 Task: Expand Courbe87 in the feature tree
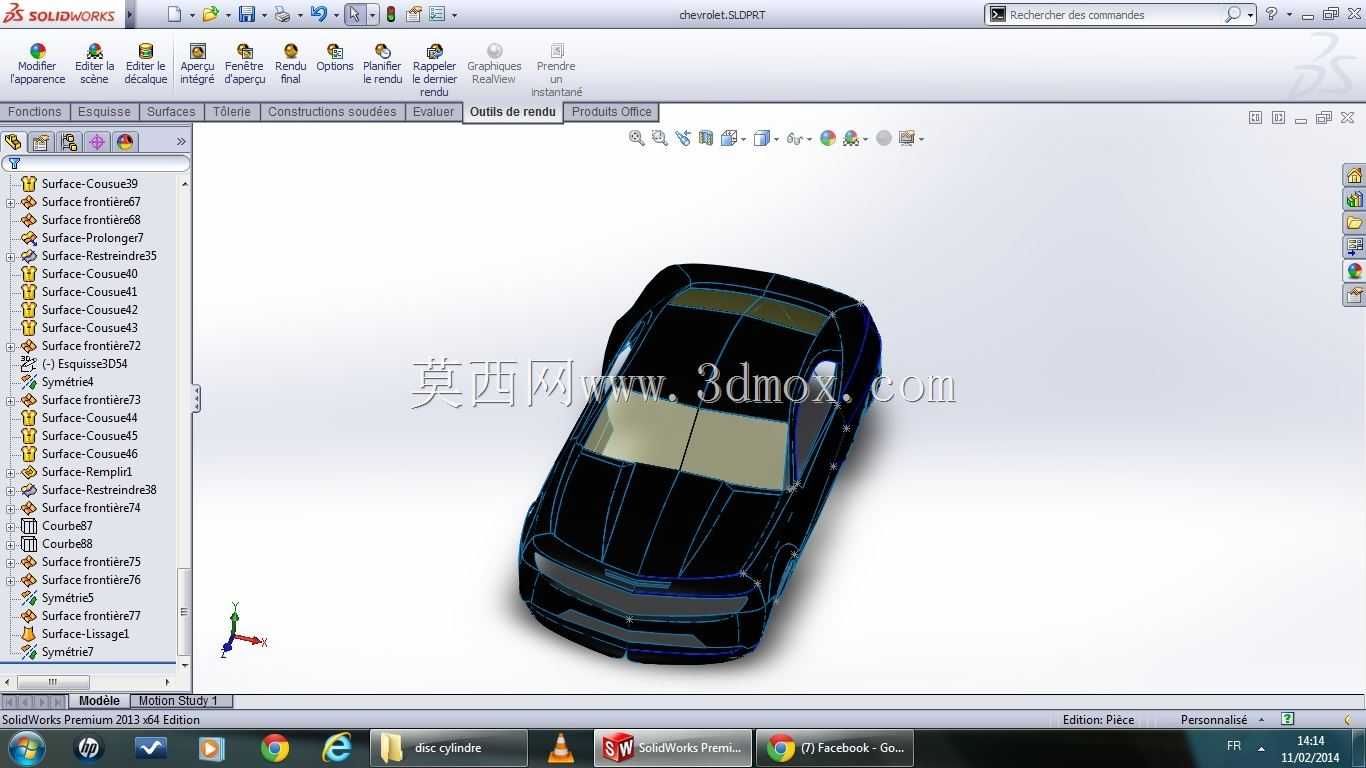coord(11,526)
